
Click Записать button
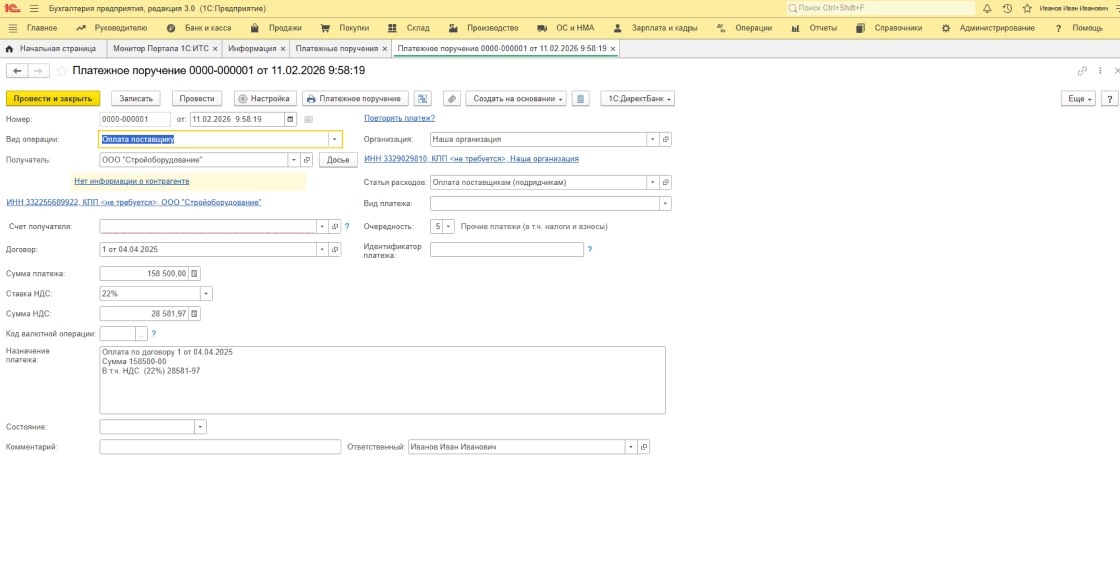point(136,99)
